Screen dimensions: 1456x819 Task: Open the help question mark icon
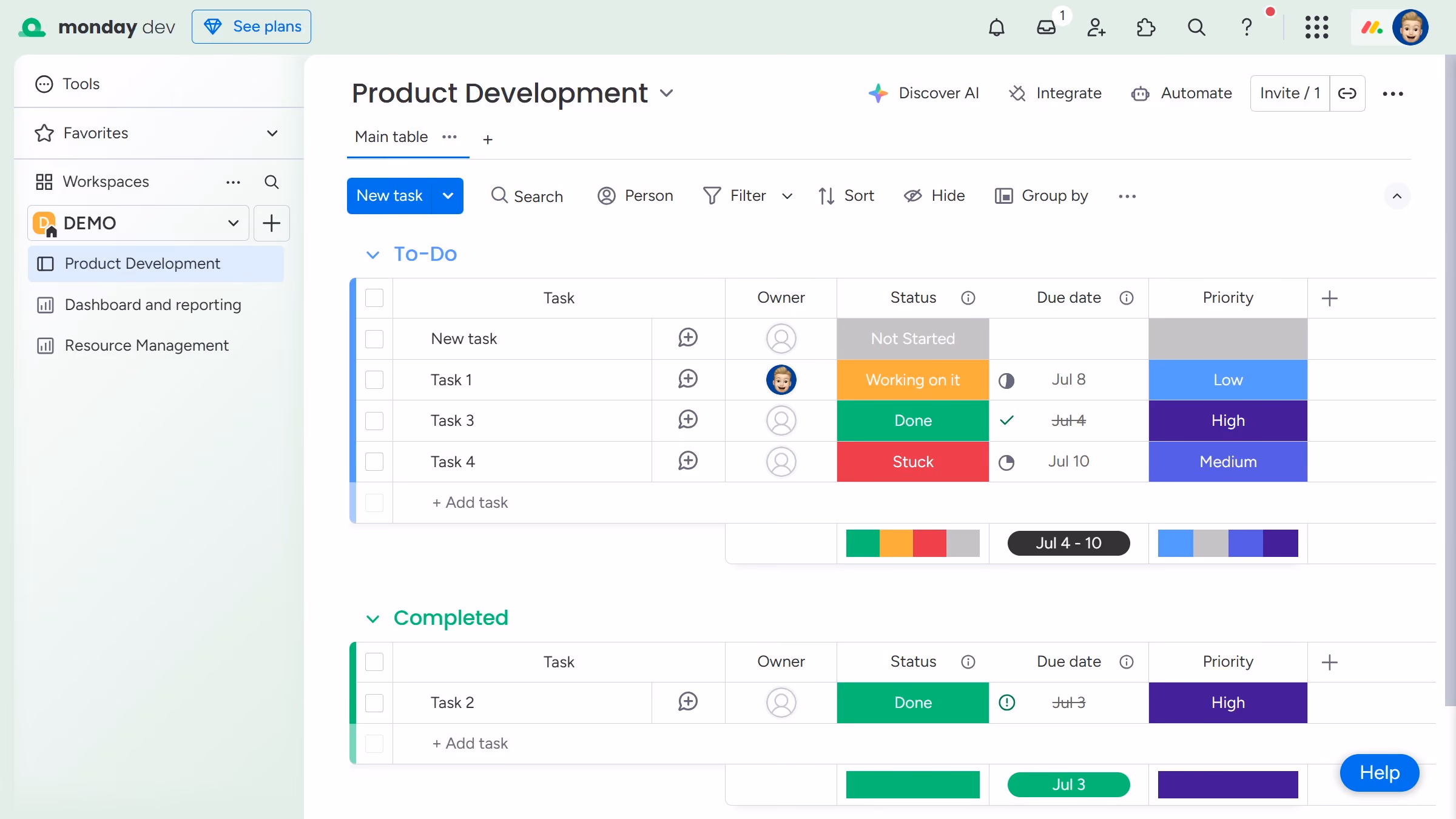(x=1246, y=27)
